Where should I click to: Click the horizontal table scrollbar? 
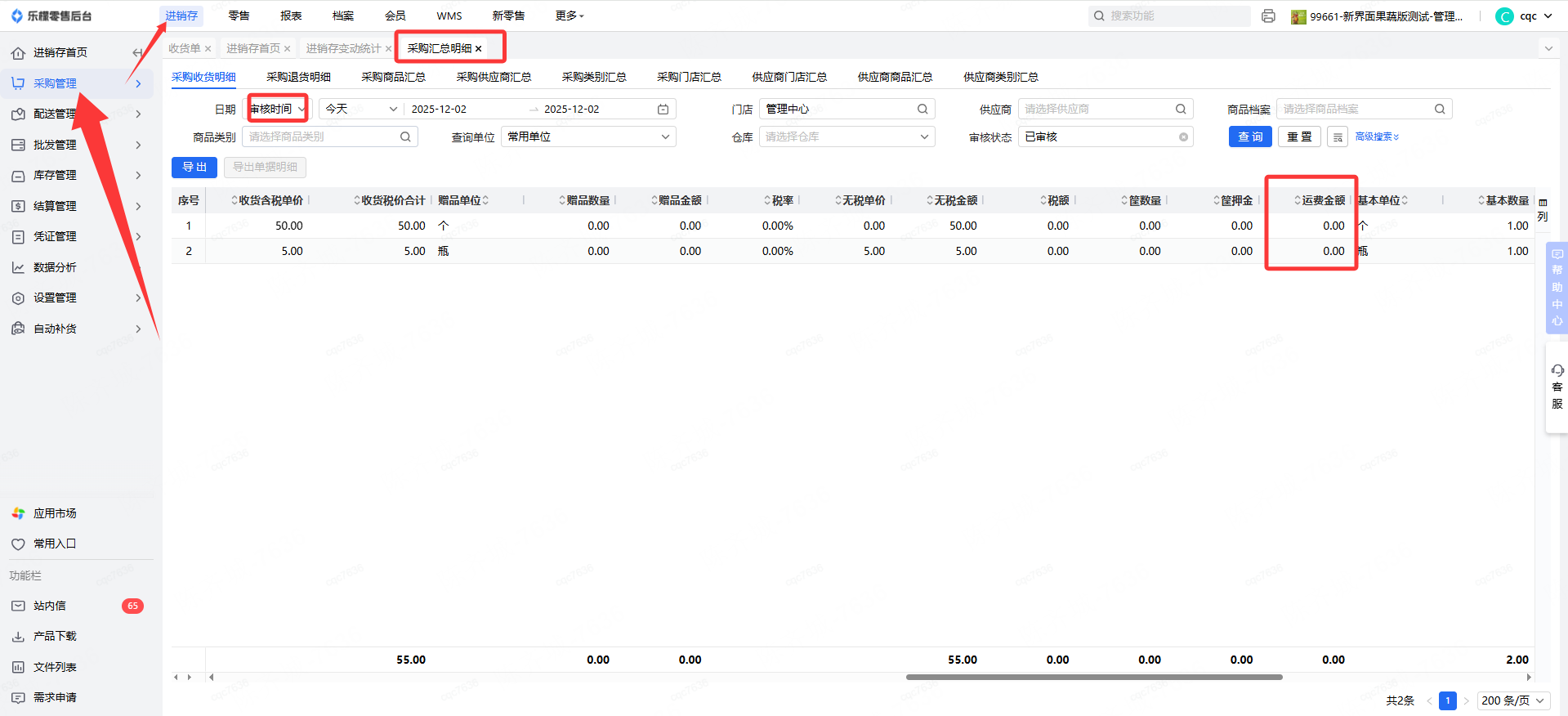(1094, 677)
